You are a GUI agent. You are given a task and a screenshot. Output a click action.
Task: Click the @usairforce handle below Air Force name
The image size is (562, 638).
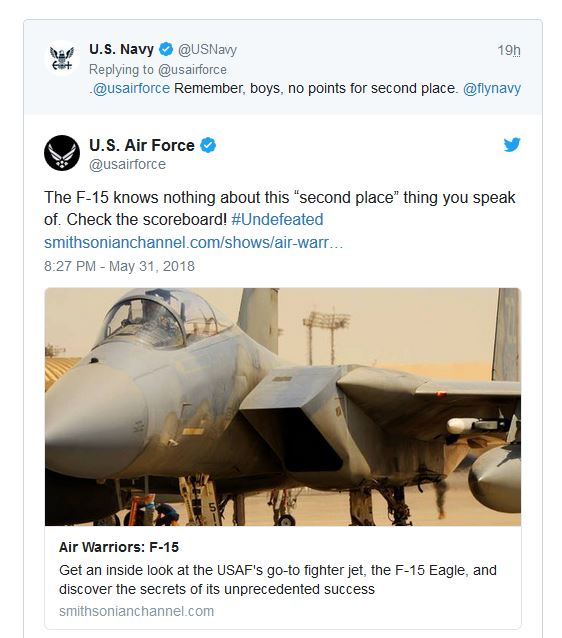coord(127,164)
